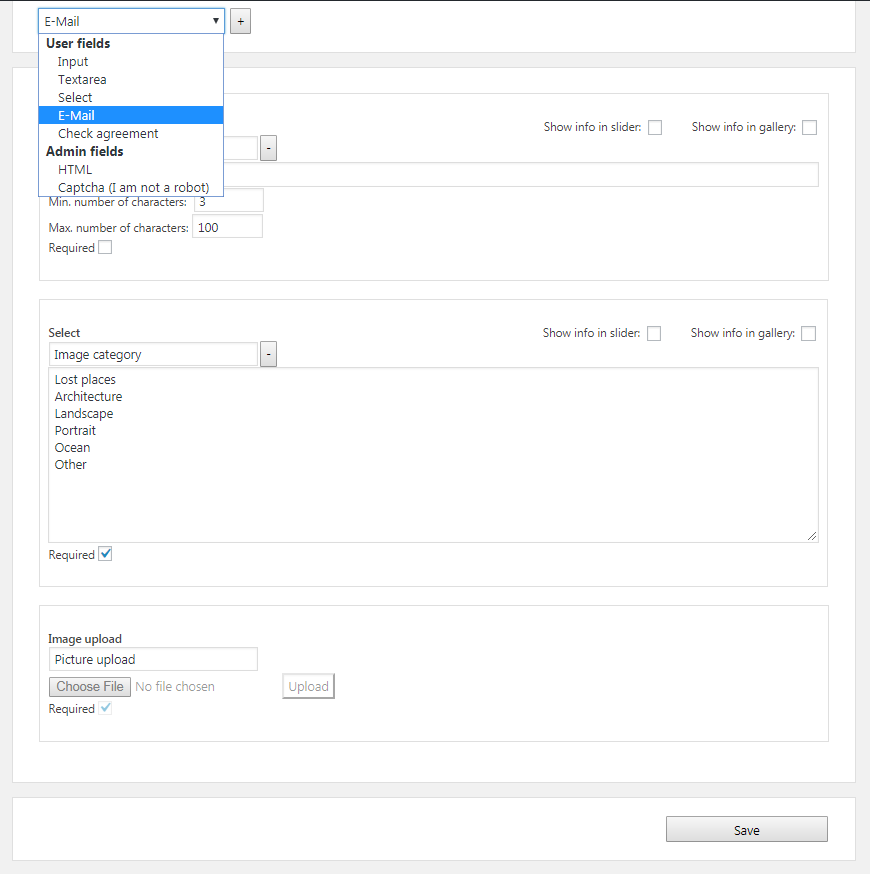Collapse the E-Mail field type dropdown
Viewport: 870px width, 874px height.
[131, 21]
